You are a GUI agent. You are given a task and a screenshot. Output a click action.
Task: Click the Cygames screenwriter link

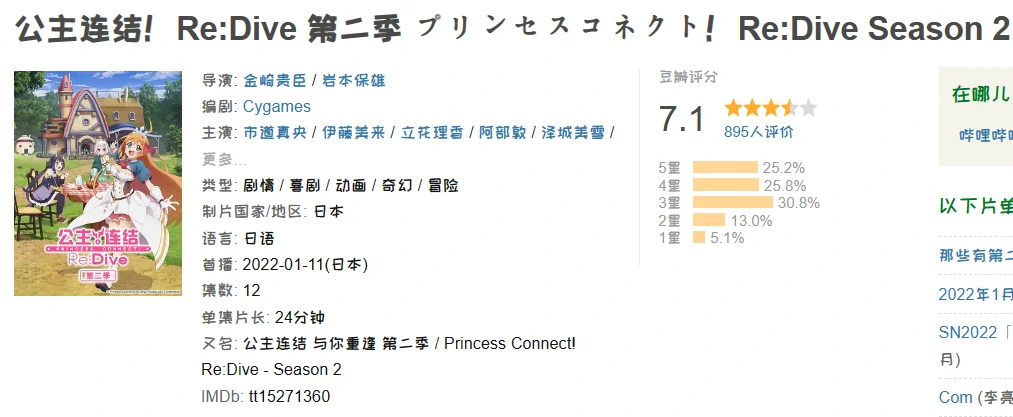[x=277, y=107]
